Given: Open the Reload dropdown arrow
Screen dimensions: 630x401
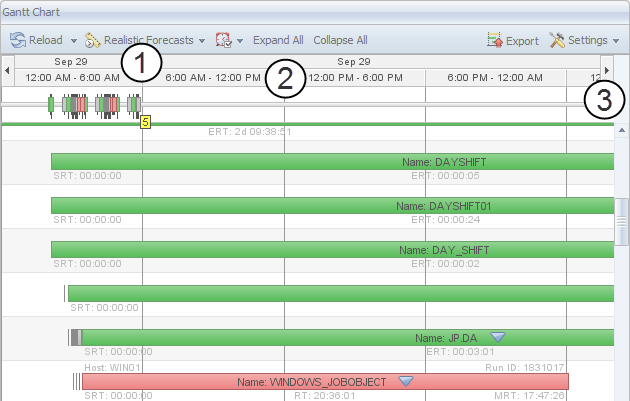Looking at the screenshot, I should click(x=74, y=41).
